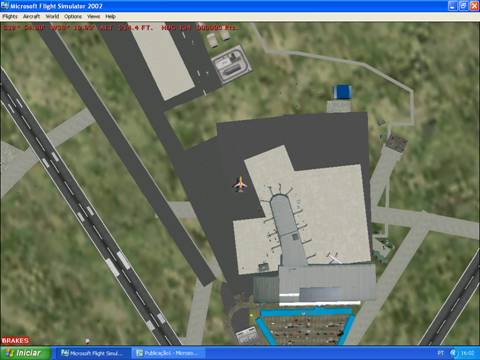
Task: Open the Views menu
Action: (x=93, y=16)
